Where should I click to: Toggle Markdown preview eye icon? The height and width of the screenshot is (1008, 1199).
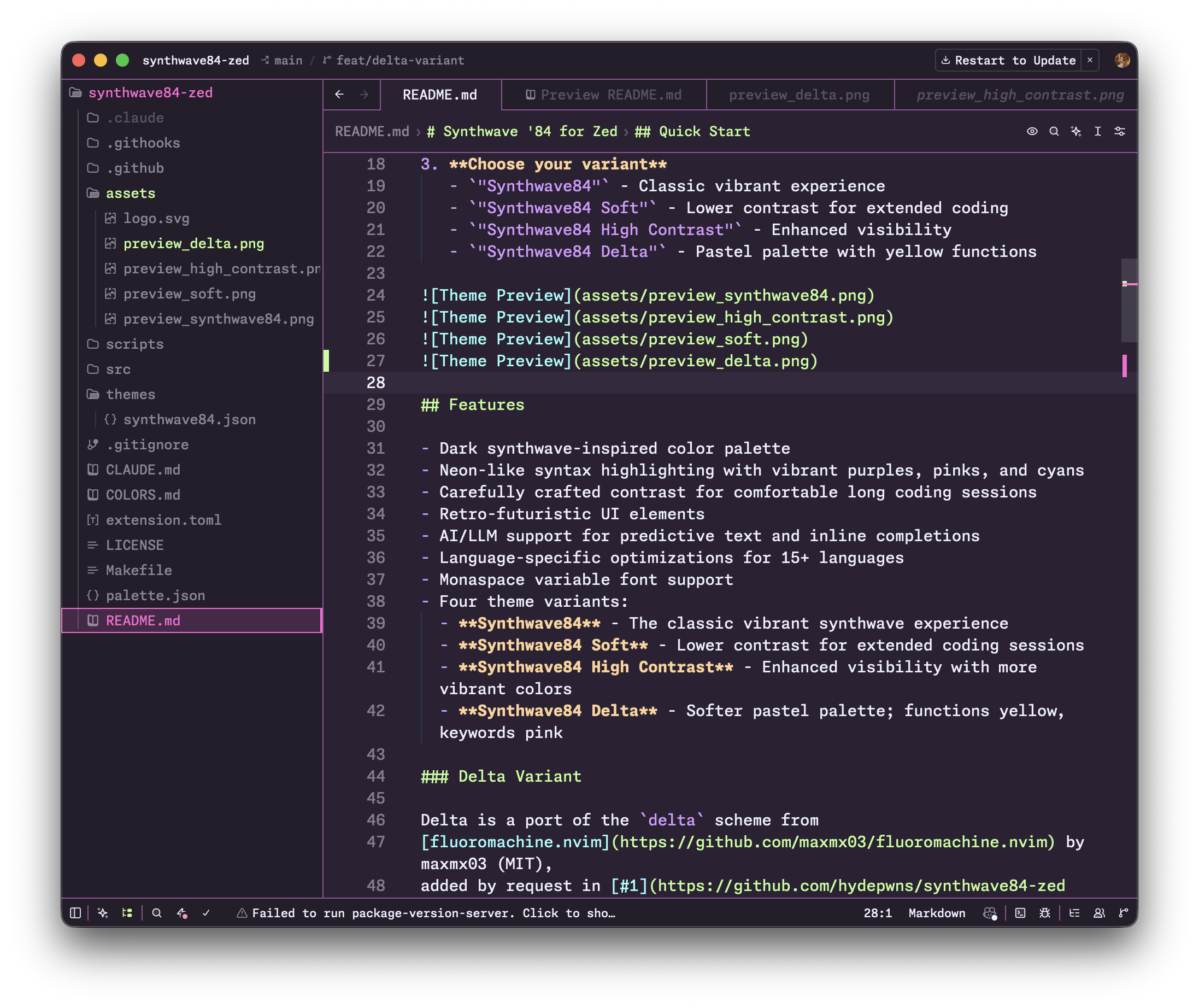coord(1032,131)
